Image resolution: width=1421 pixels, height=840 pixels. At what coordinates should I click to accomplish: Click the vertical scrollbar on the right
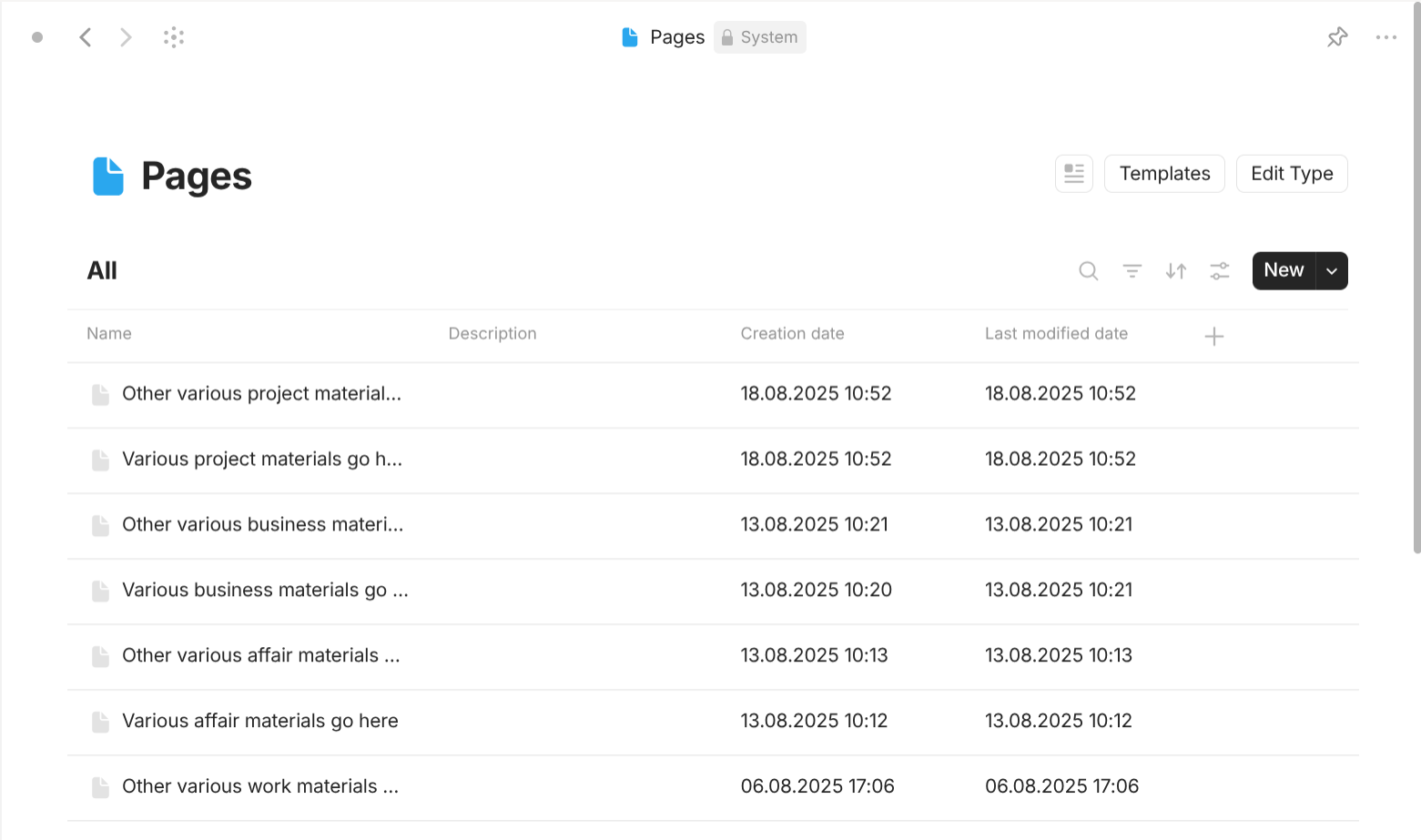1416,273
